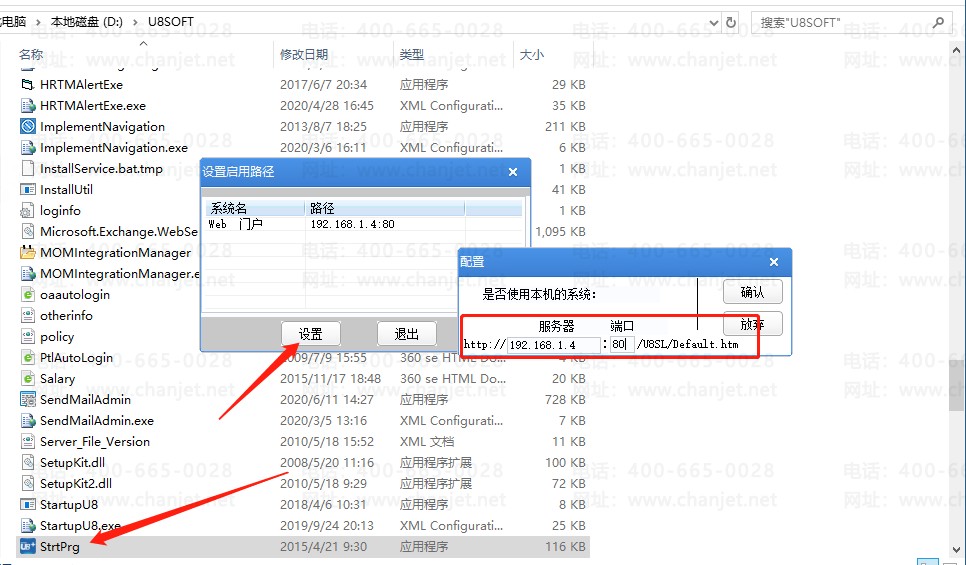Click the port number input field
This screenshot has width=966, height=565.
point(622,344)
